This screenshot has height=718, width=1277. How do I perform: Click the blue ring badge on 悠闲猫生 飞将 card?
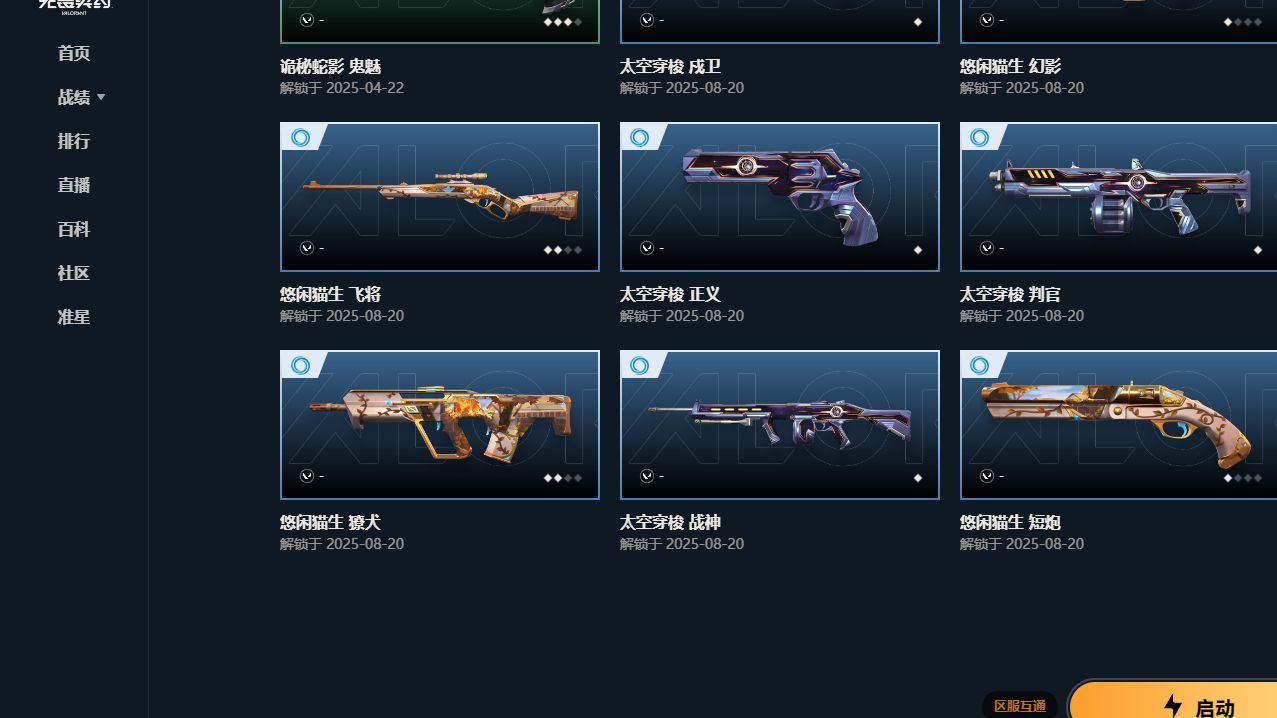300,138
